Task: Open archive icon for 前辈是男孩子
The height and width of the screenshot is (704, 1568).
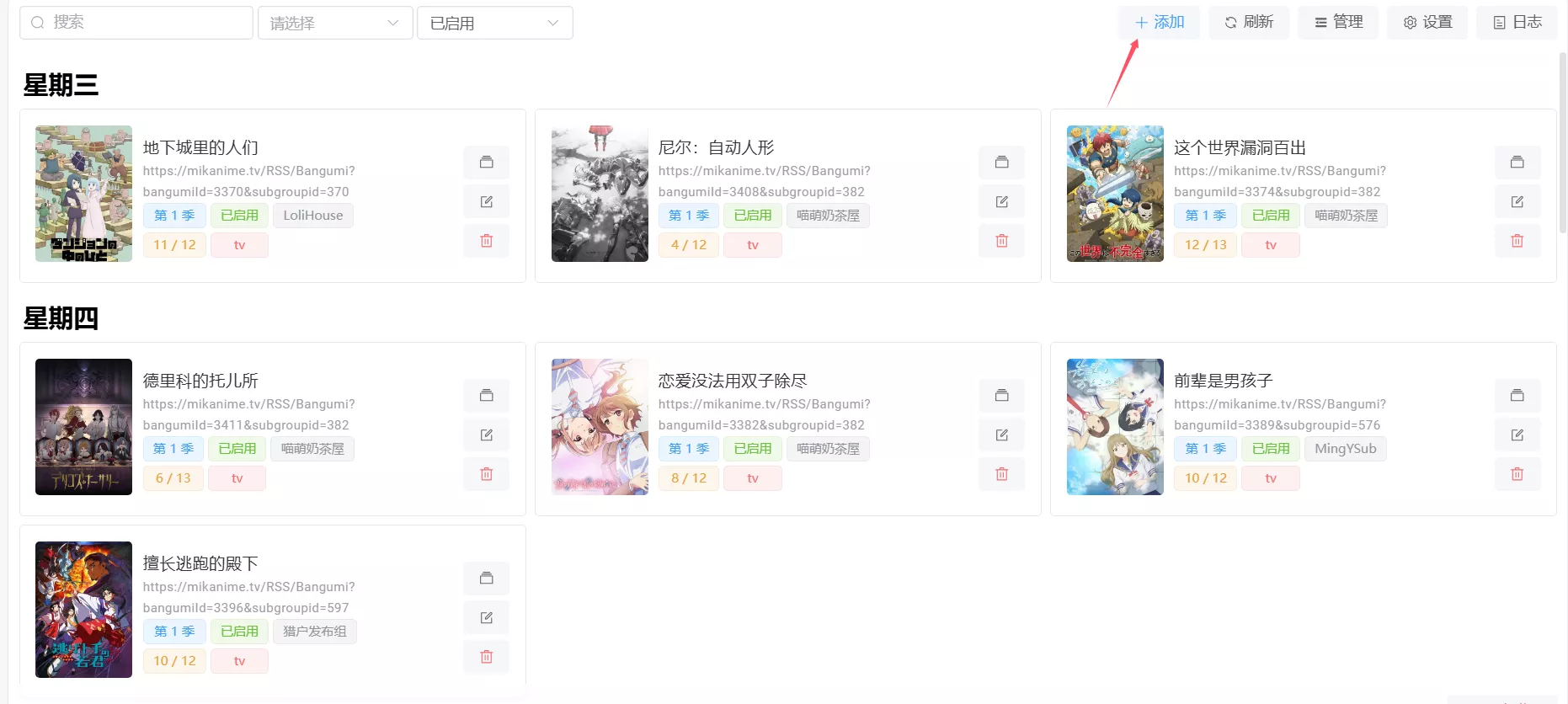Action: pos(1517,395)
